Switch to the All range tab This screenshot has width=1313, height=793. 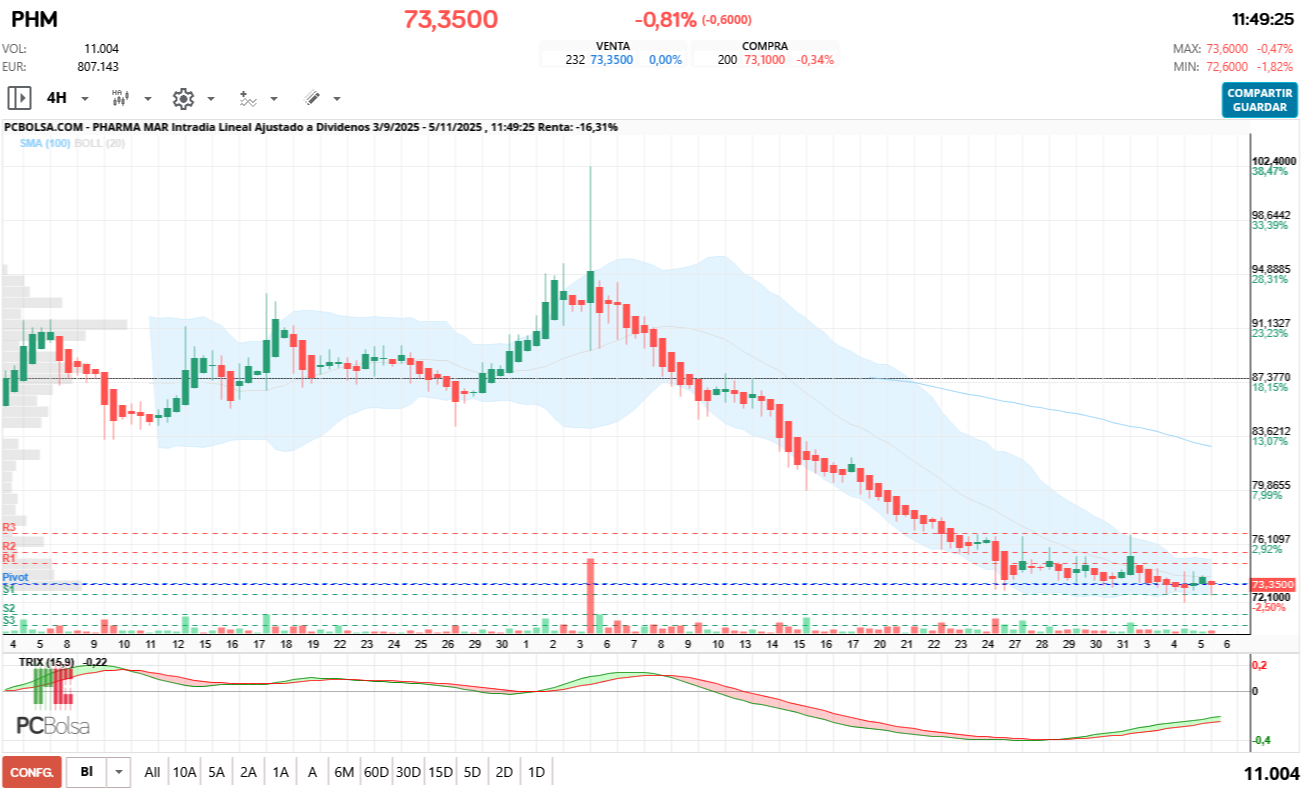click(152, 772)
